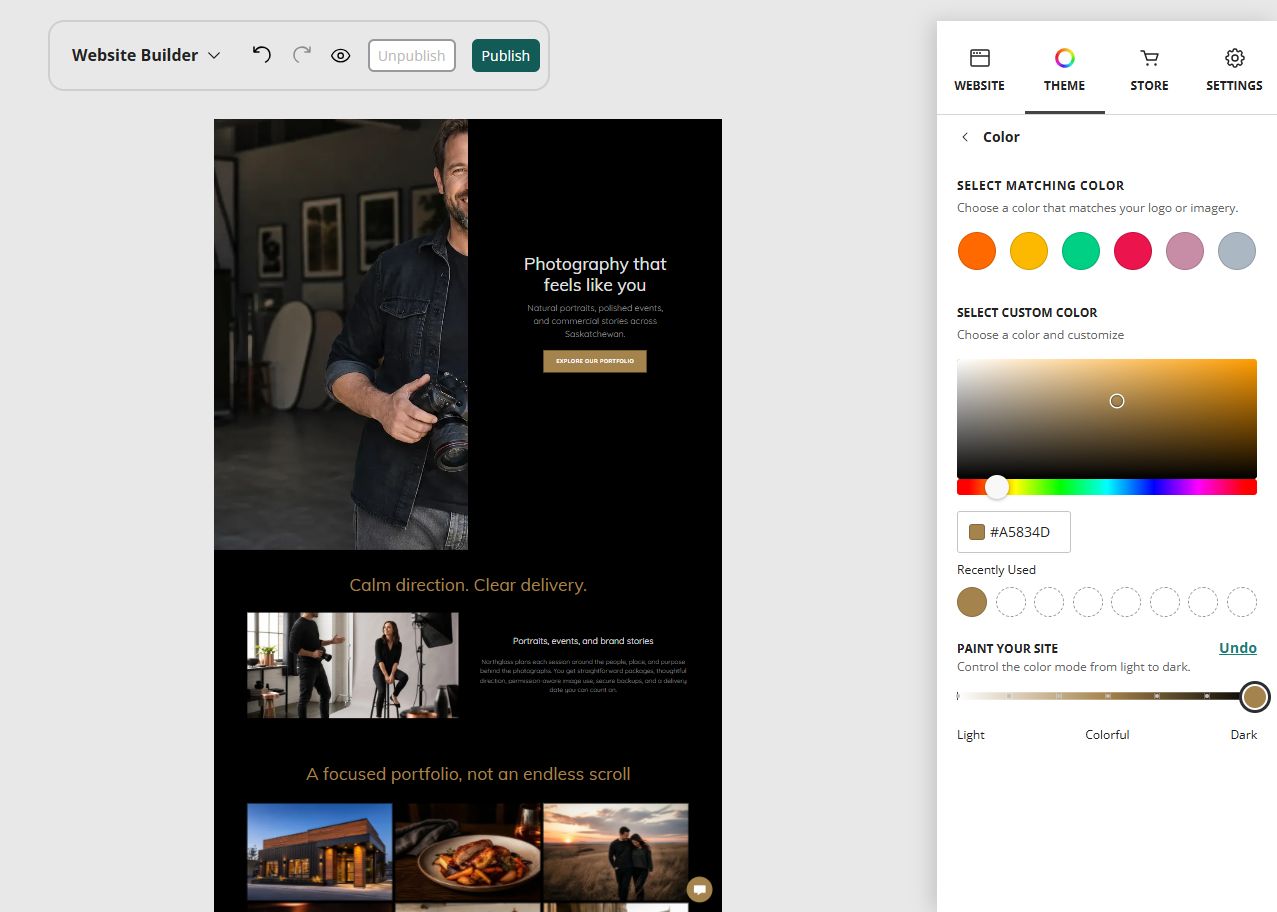Click the Light label under the slider
The height and width of the screenshot is (912, 1277).
pyautogui.click(x=971, y=734)
